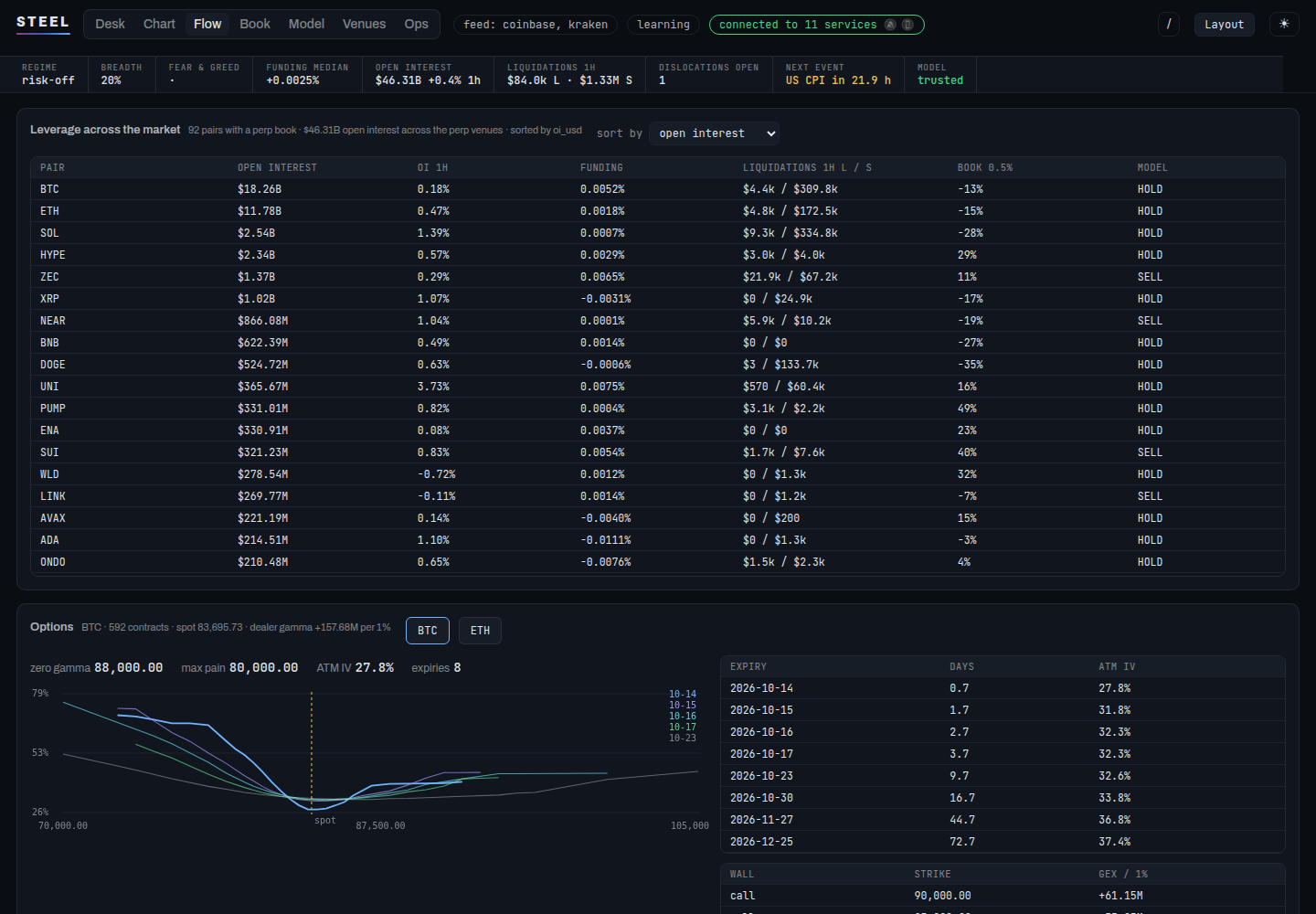Click the learning status pill
The width and height of the screenshot is (1316, 914).
coord(663,25)
